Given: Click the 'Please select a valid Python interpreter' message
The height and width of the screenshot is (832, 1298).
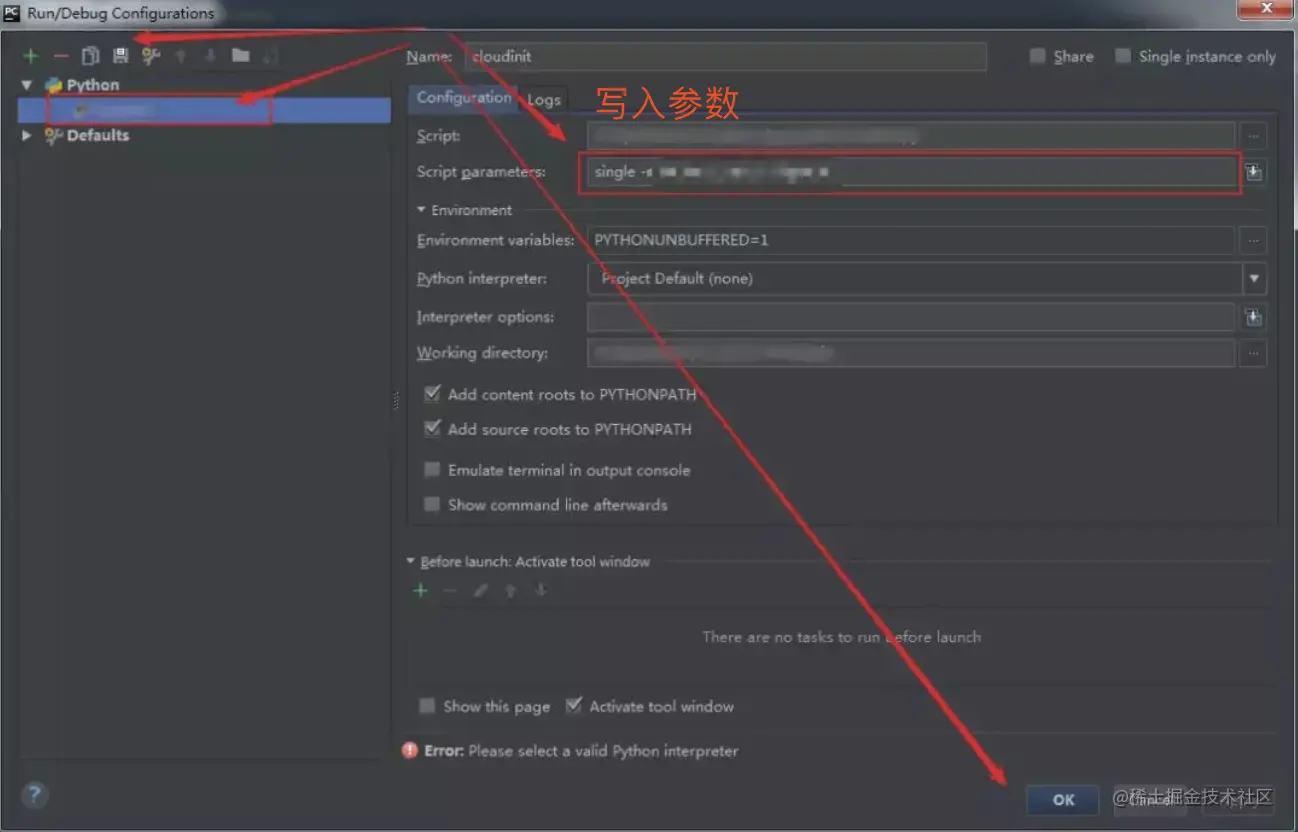Looking at the screenshot, I should point(603,750).
